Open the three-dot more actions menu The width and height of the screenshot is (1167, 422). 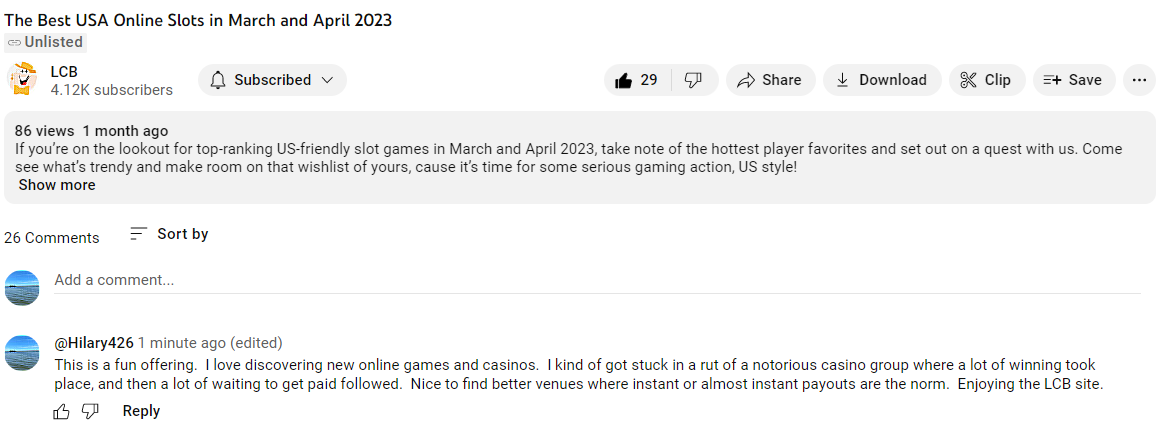[x=1139, y=80]
